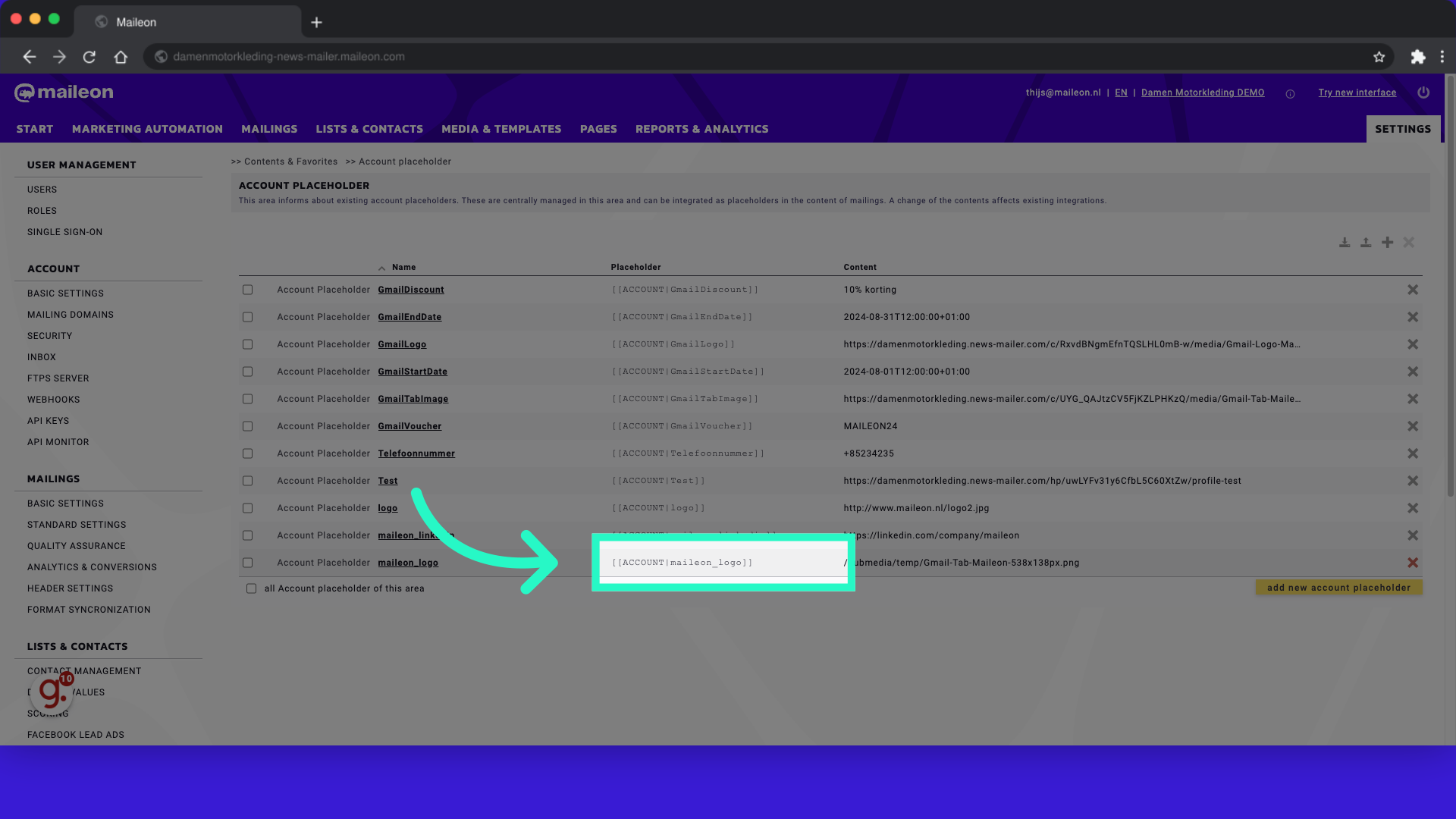
Task: Check the GmailEndDate row checkbox
Action: [x=247, y=317]
